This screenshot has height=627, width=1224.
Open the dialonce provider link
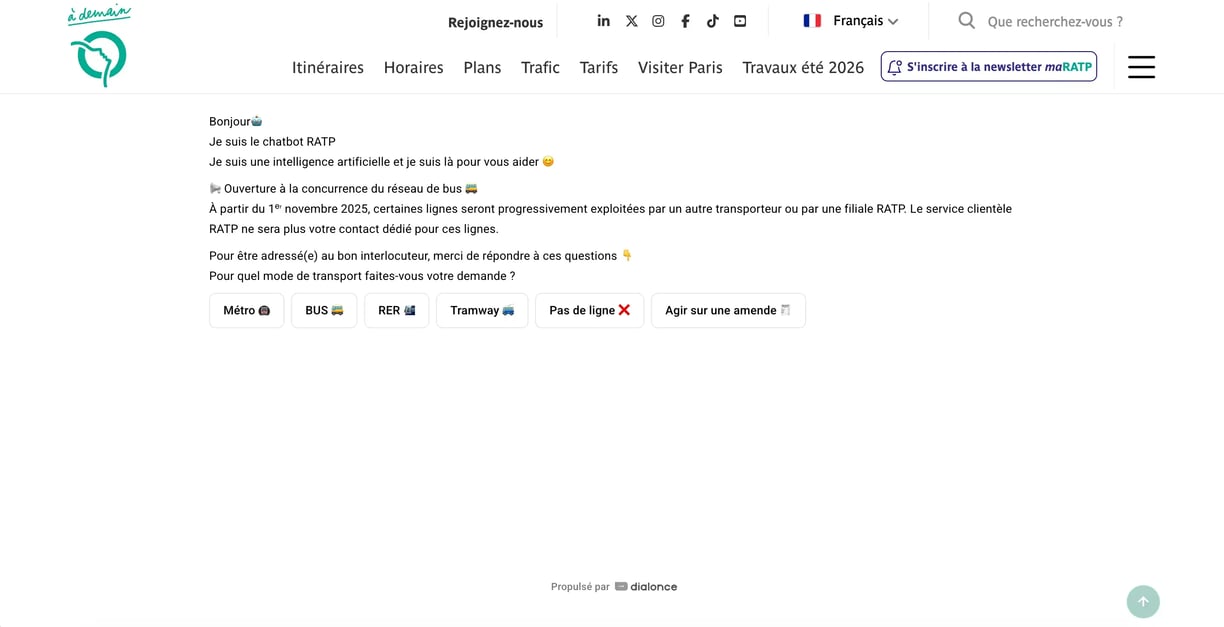pyautogui.click(x=646, y=587)
